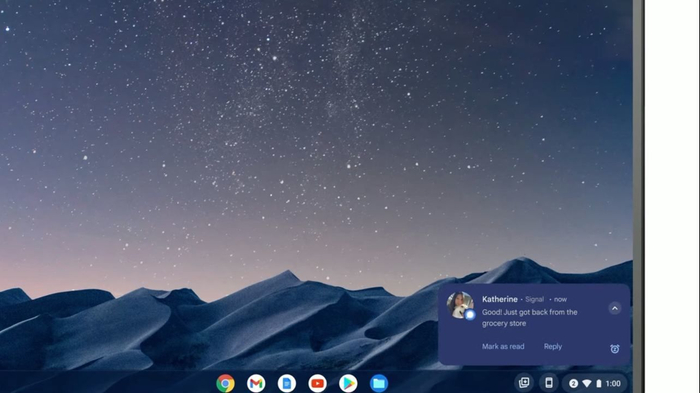
Task: Click the Signal badge on Katherine's avatar
Action: point(470,315)
